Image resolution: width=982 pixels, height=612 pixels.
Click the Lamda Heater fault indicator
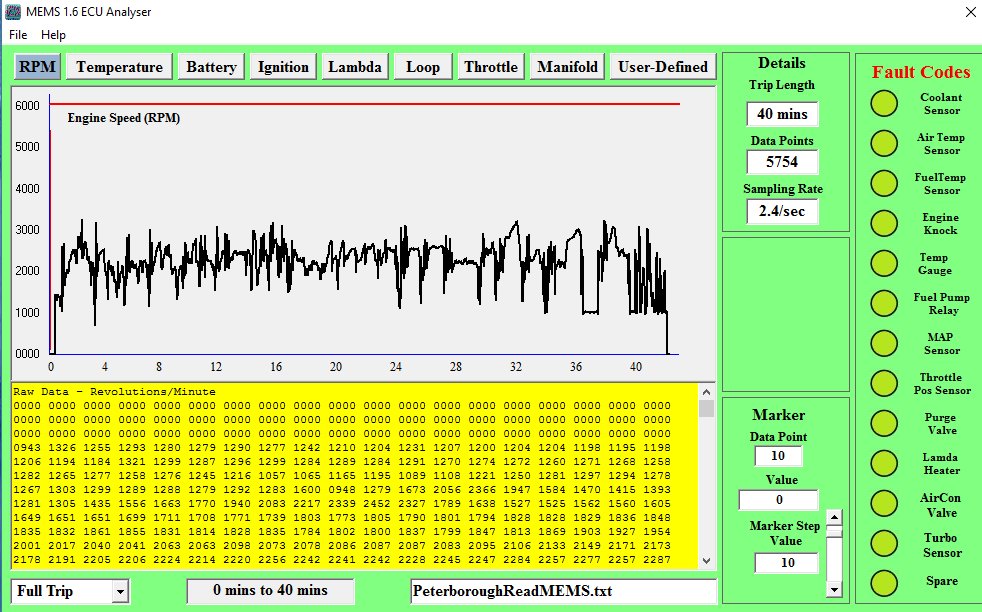coord(884,464)
